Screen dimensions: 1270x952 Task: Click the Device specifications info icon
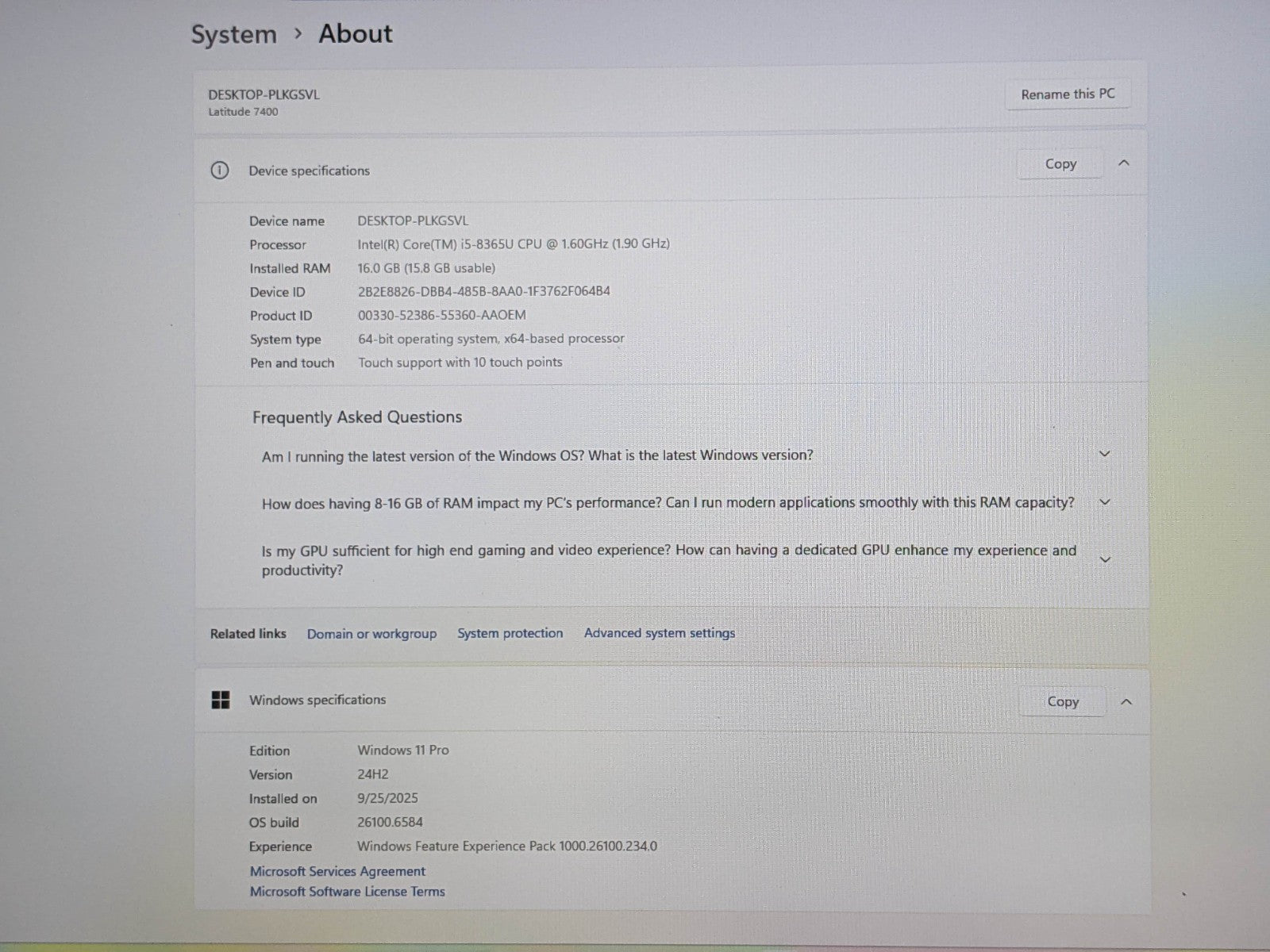[220, 171]
